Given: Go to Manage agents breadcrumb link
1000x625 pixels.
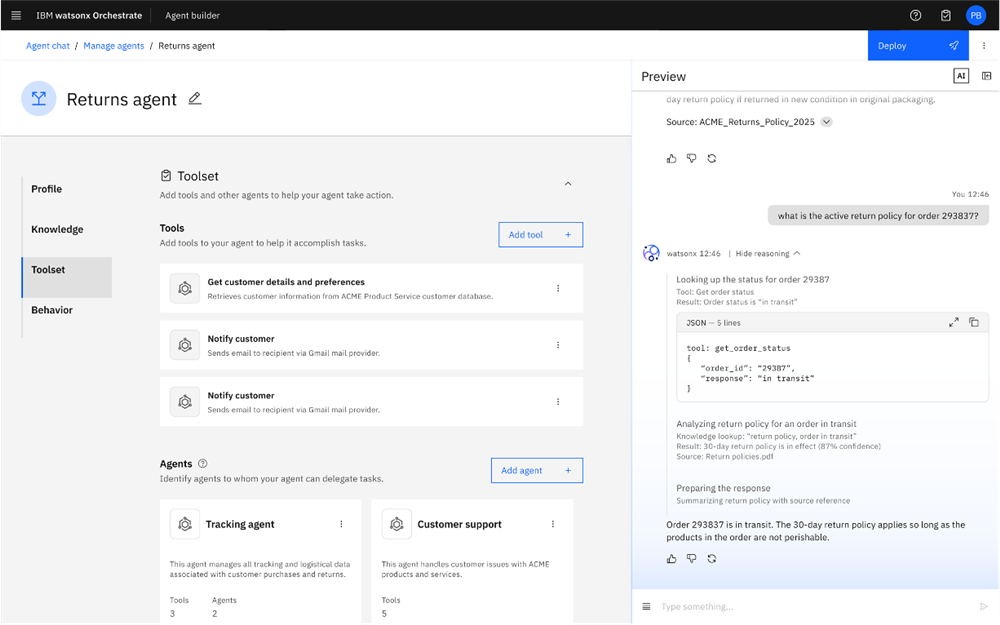Looking at the screenshot, I should pyautogui.click(x=114, y=46).
